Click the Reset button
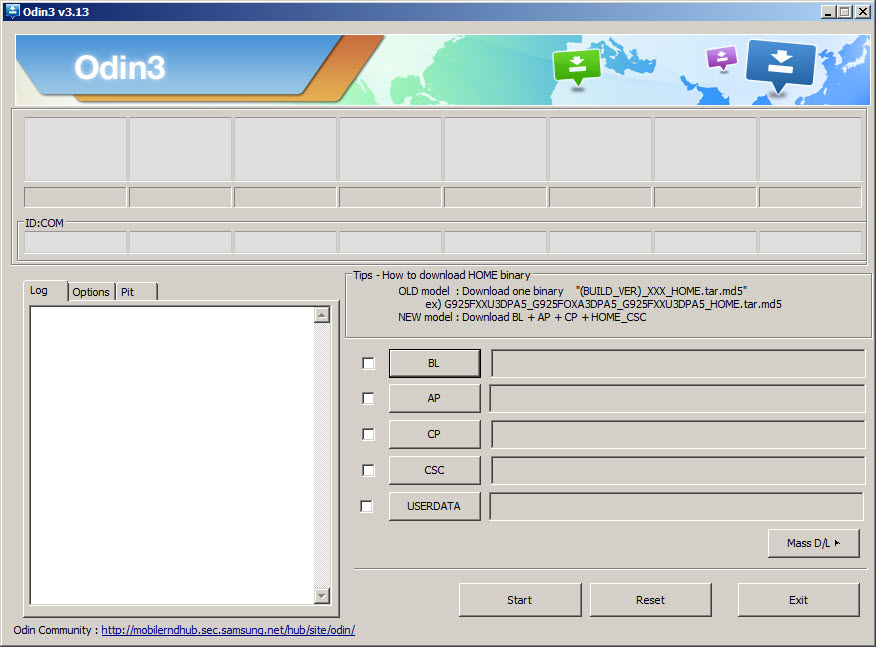The image size is (876, 647). tap(650, 600)
